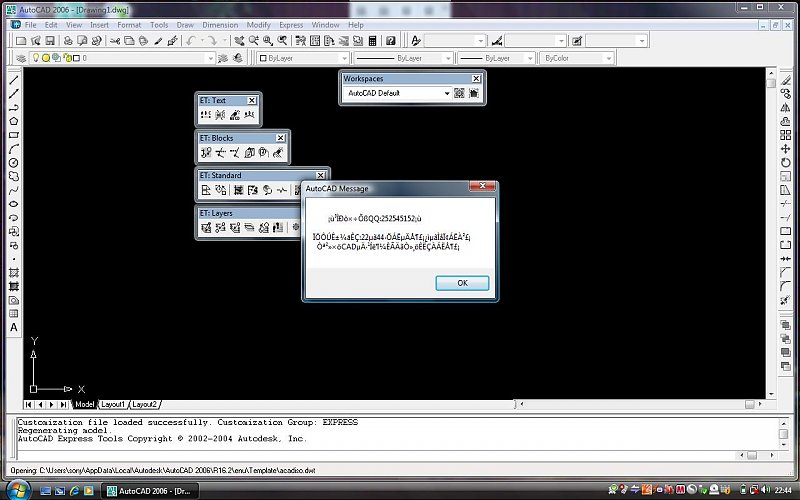Close the Workspaces toolbar
Viewport: 800px width, 500px height.
coord(476,79)
